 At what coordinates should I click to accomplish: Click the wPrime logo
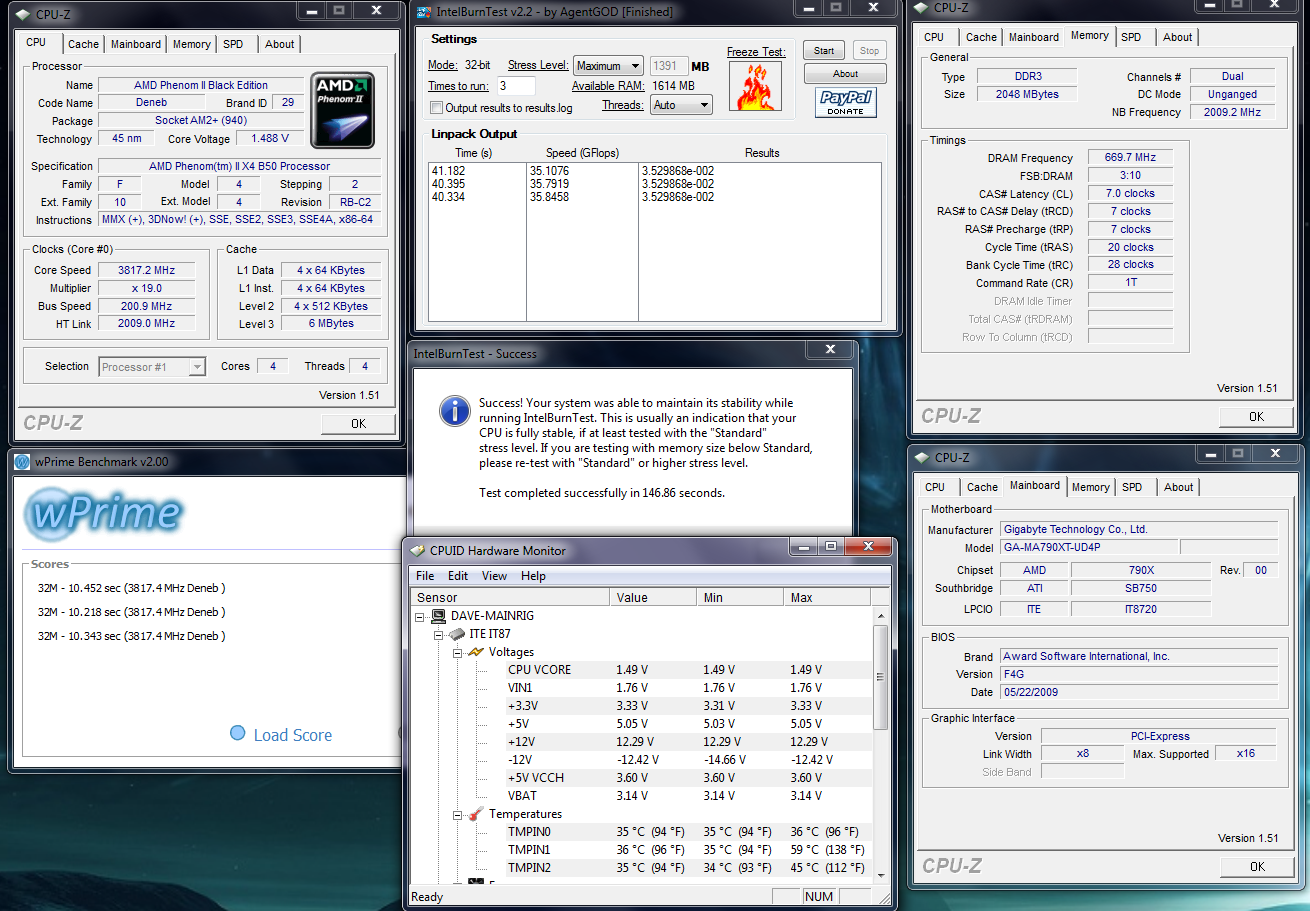[103, 512]
